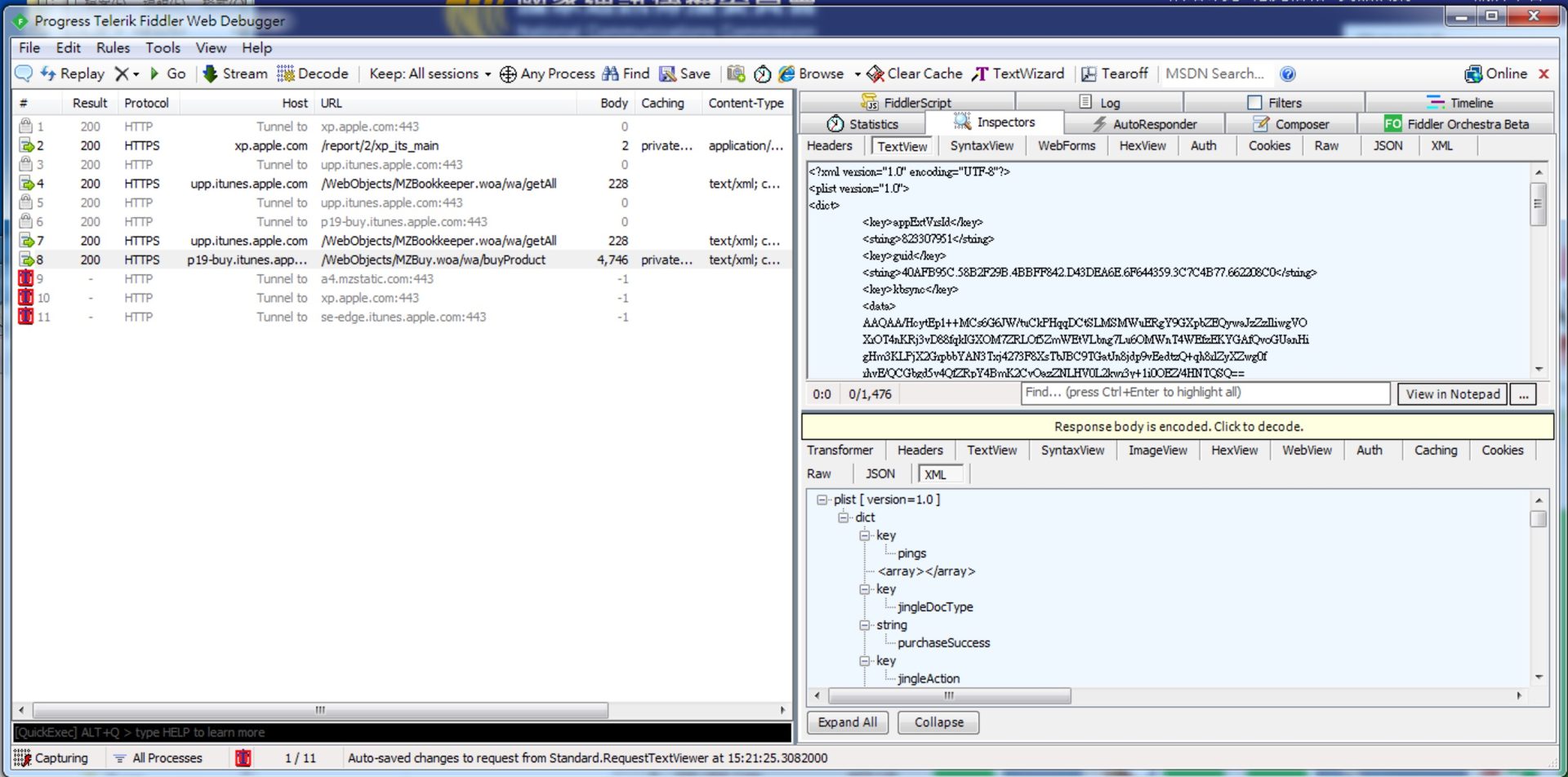Toggle Capturing in status bar
Image resolution: width=1568 pixels, height=777 pixels.
(x=51, y=758)
